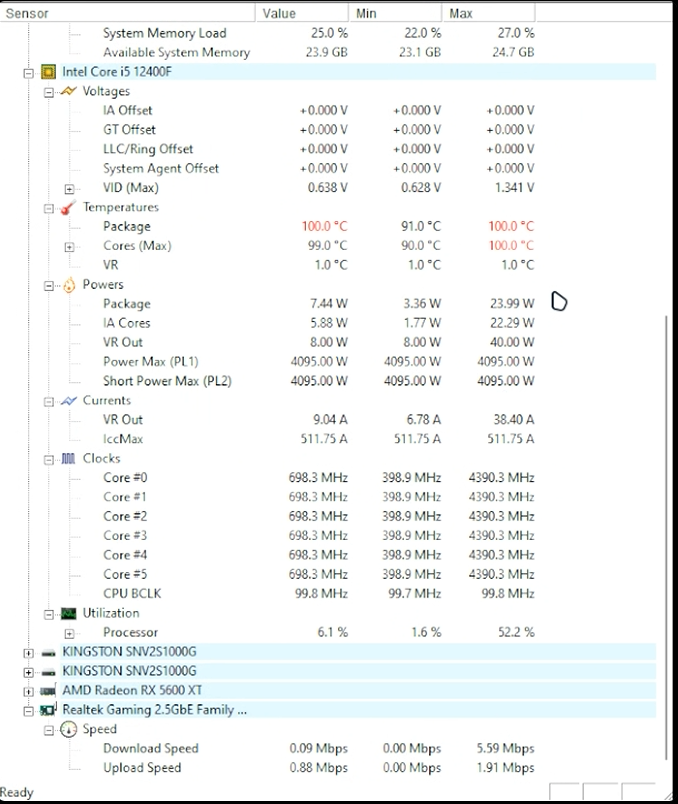Click the Ready status bar text
Screen dimensions: 678x804
[x=16, y=793]
